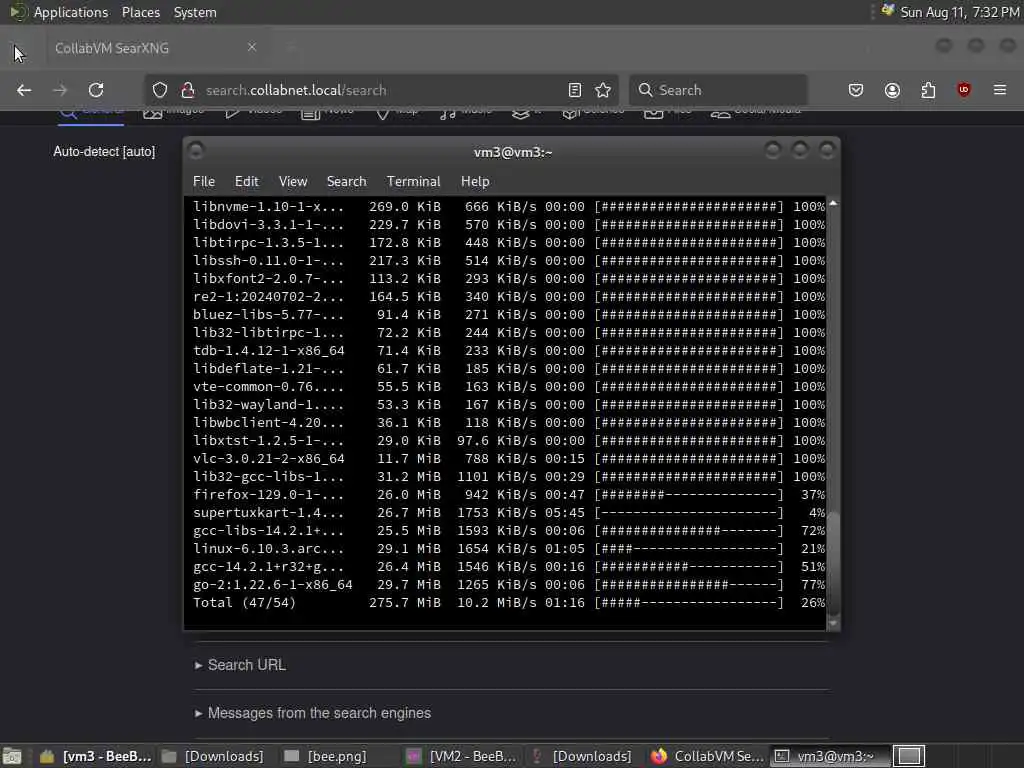Switch to VM2 - BeeB... taskbar window
1024x768 pixels.
[461, 756]
